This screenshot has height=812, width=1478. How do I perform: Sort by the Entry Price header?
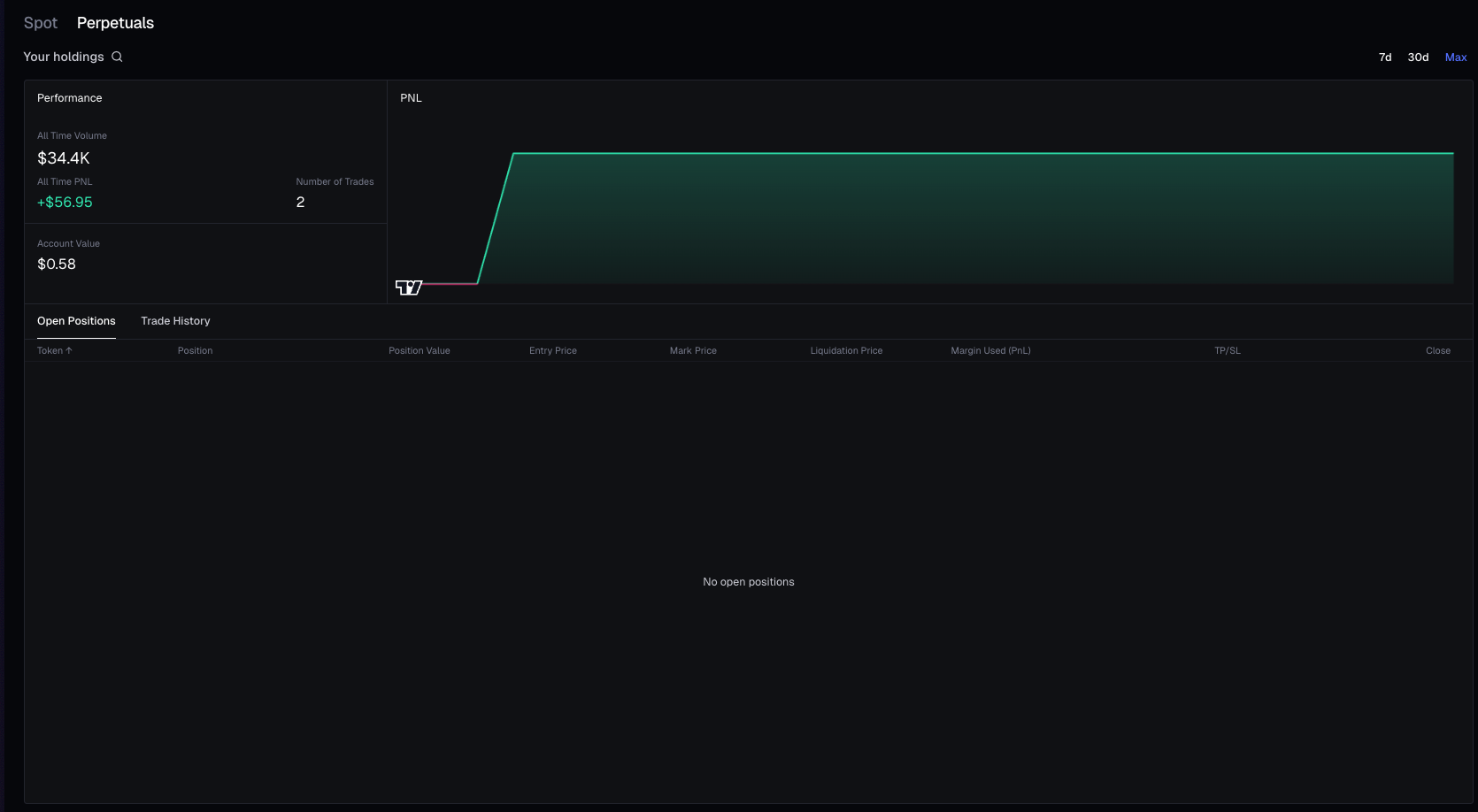click(x=552, y=351)
